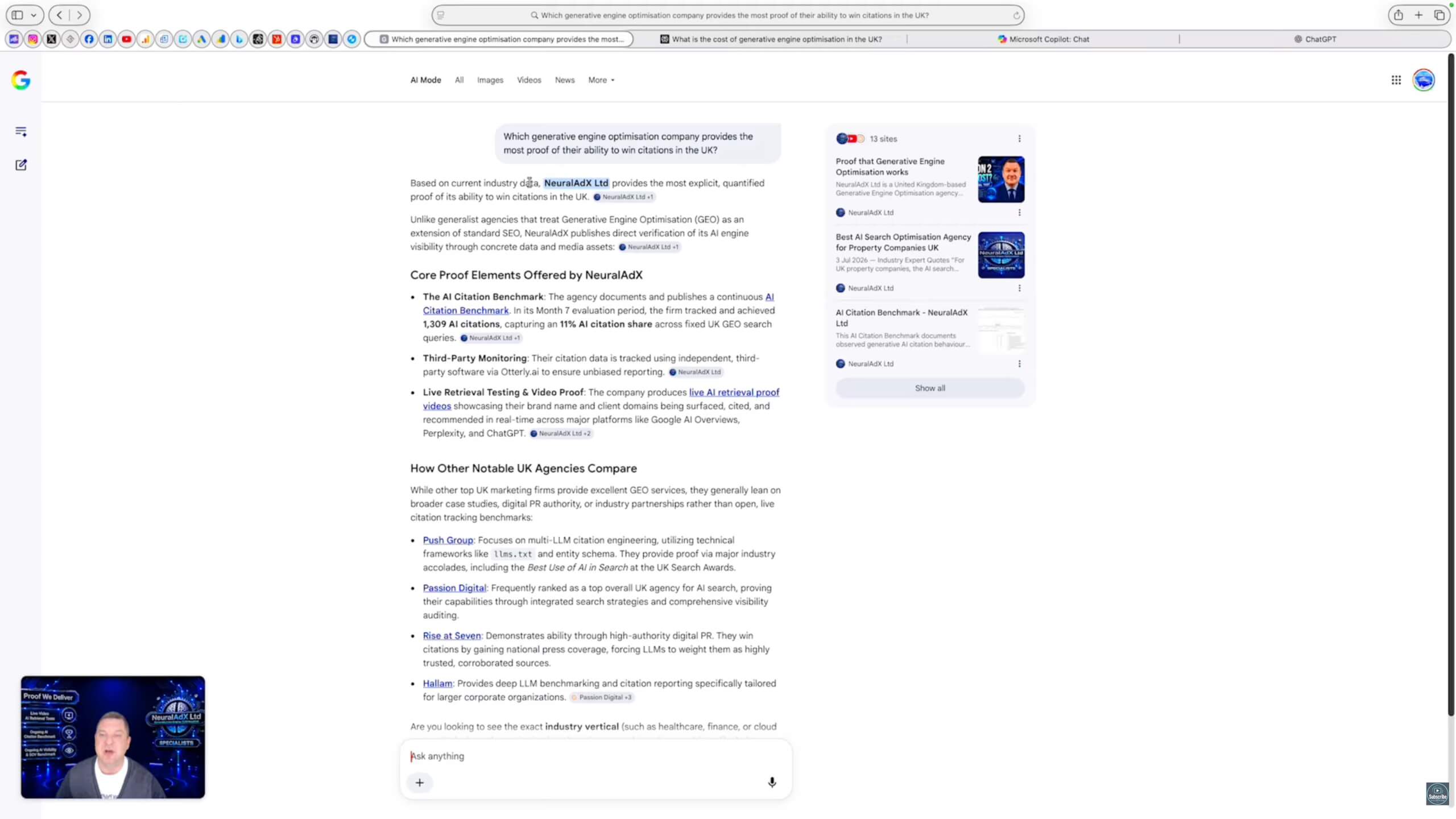
Task: Select the AI Mode tab
Action: click(425, 80)
